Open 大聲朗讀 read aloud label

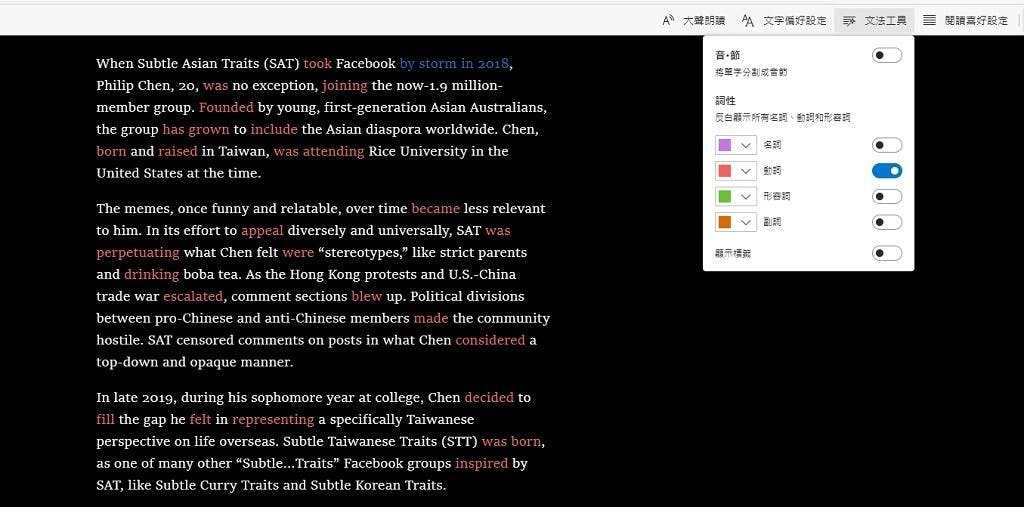pos(704,21)
